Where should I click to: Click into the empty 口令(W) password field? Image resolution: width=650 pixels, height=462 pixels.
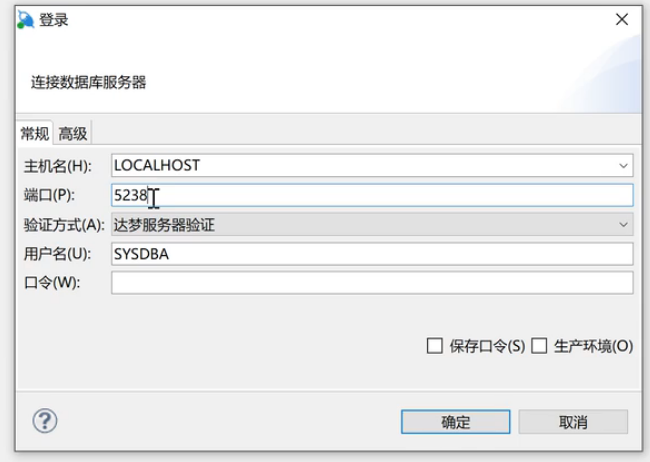(x=372, y=283)
